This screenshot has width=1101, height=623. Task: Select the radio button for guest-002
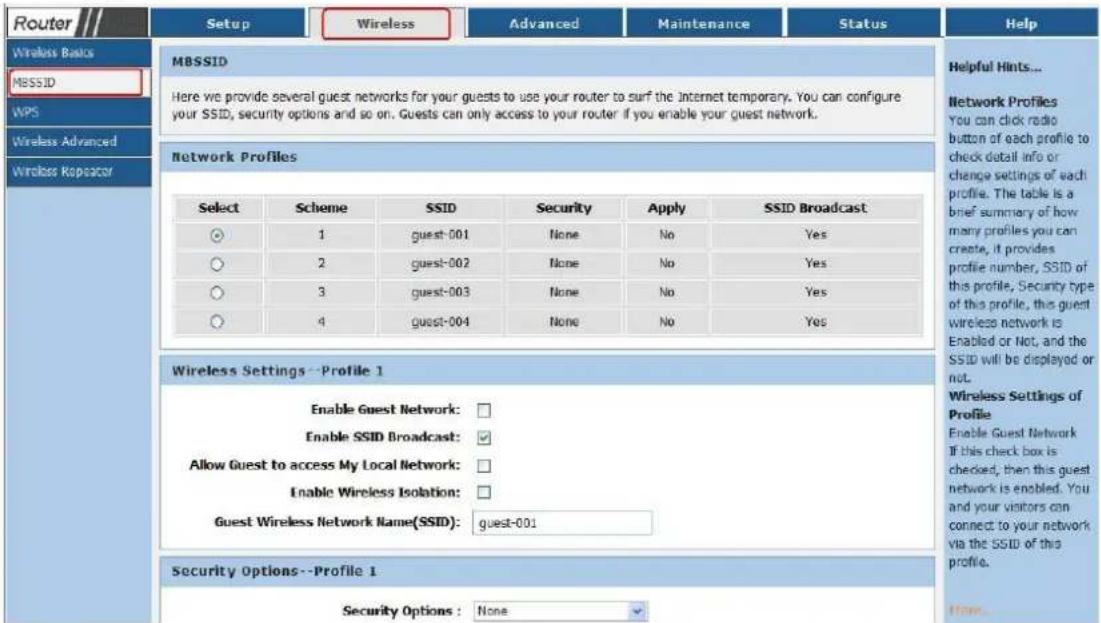217,264
